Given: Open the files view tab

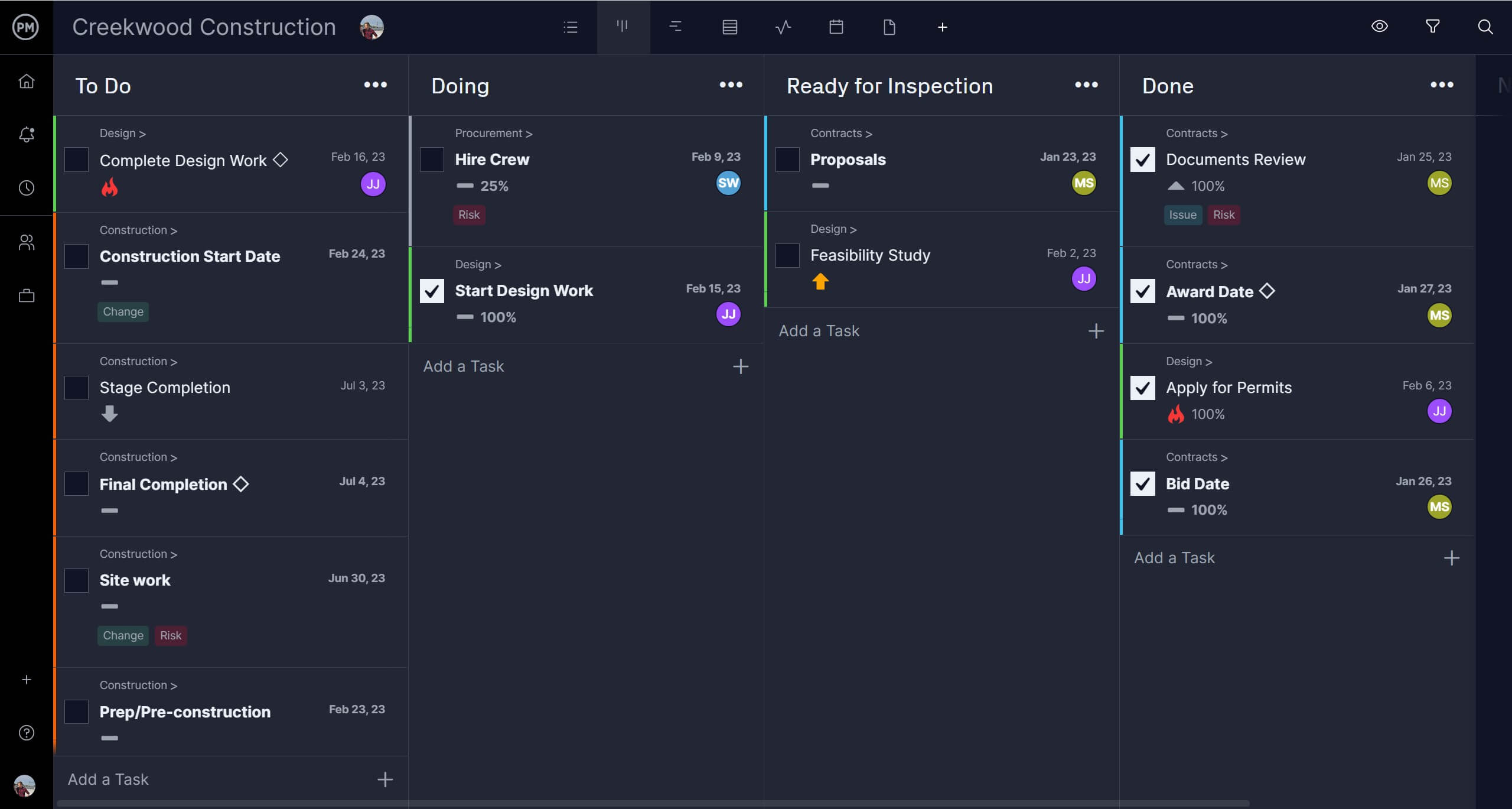Looking at the screenshot, I should click(889, 27).
